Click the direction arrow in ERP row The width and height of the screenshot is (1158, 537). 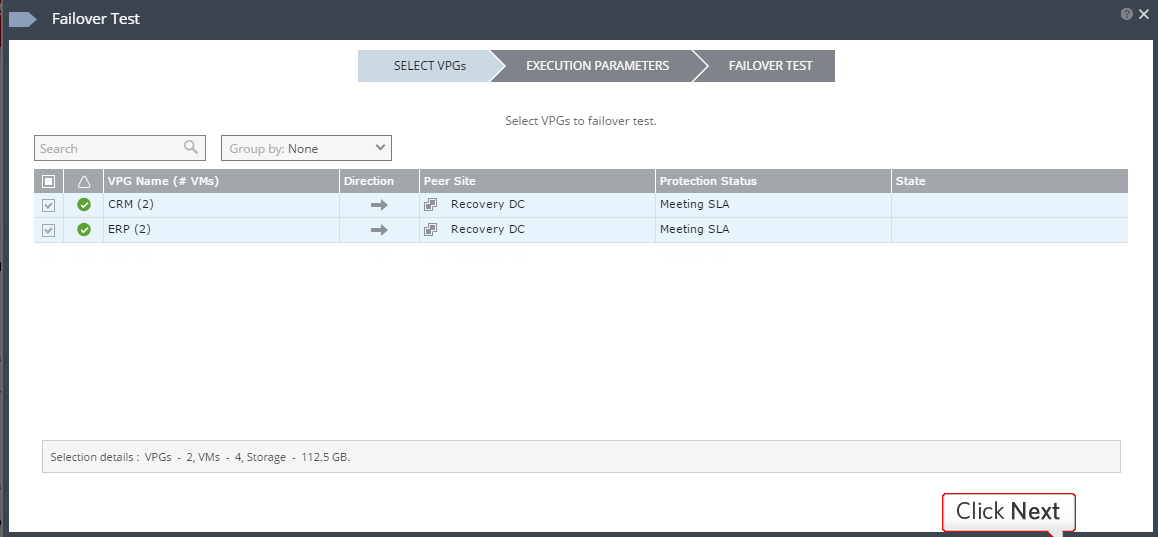[379, 230]
